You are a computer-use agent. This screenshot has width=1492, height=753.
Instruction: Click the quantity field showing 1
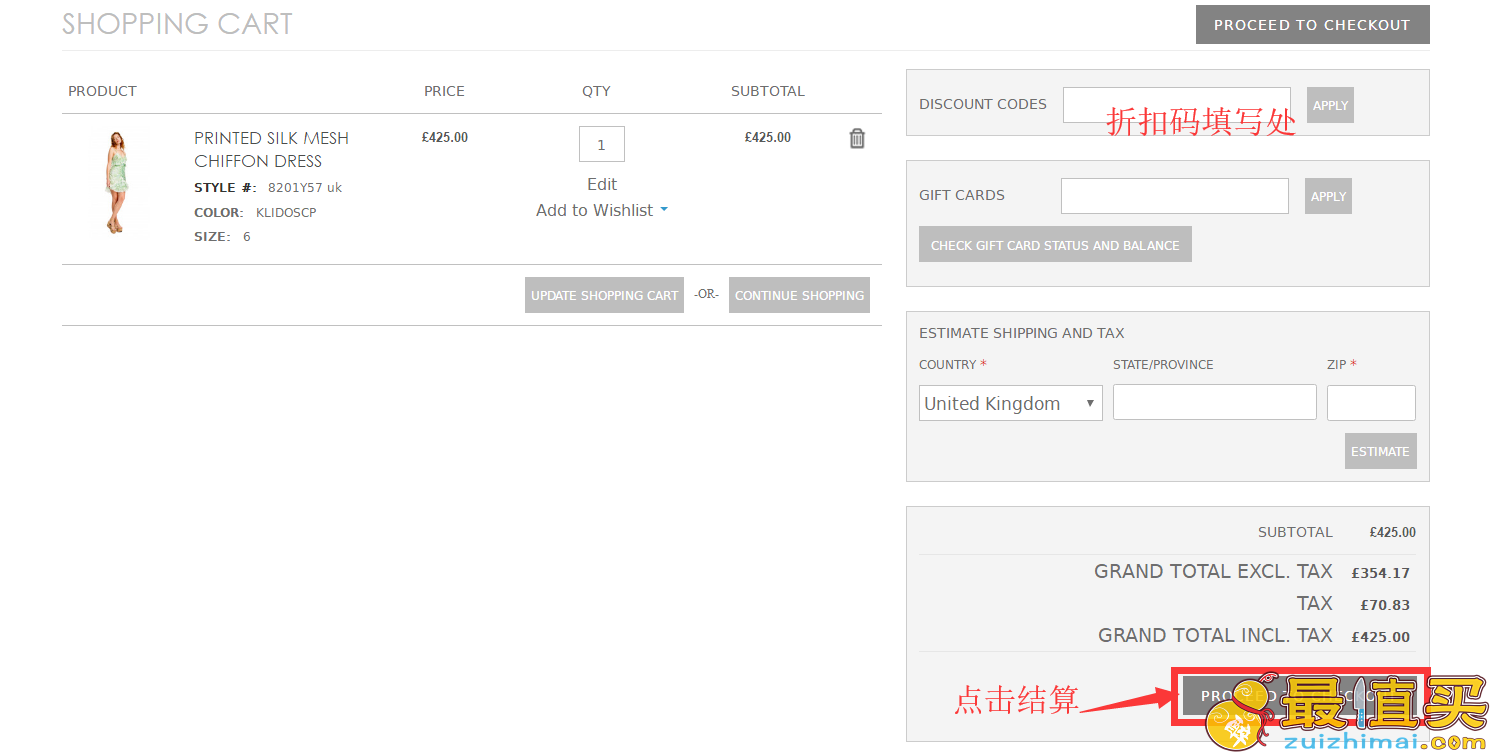point(601,144)
